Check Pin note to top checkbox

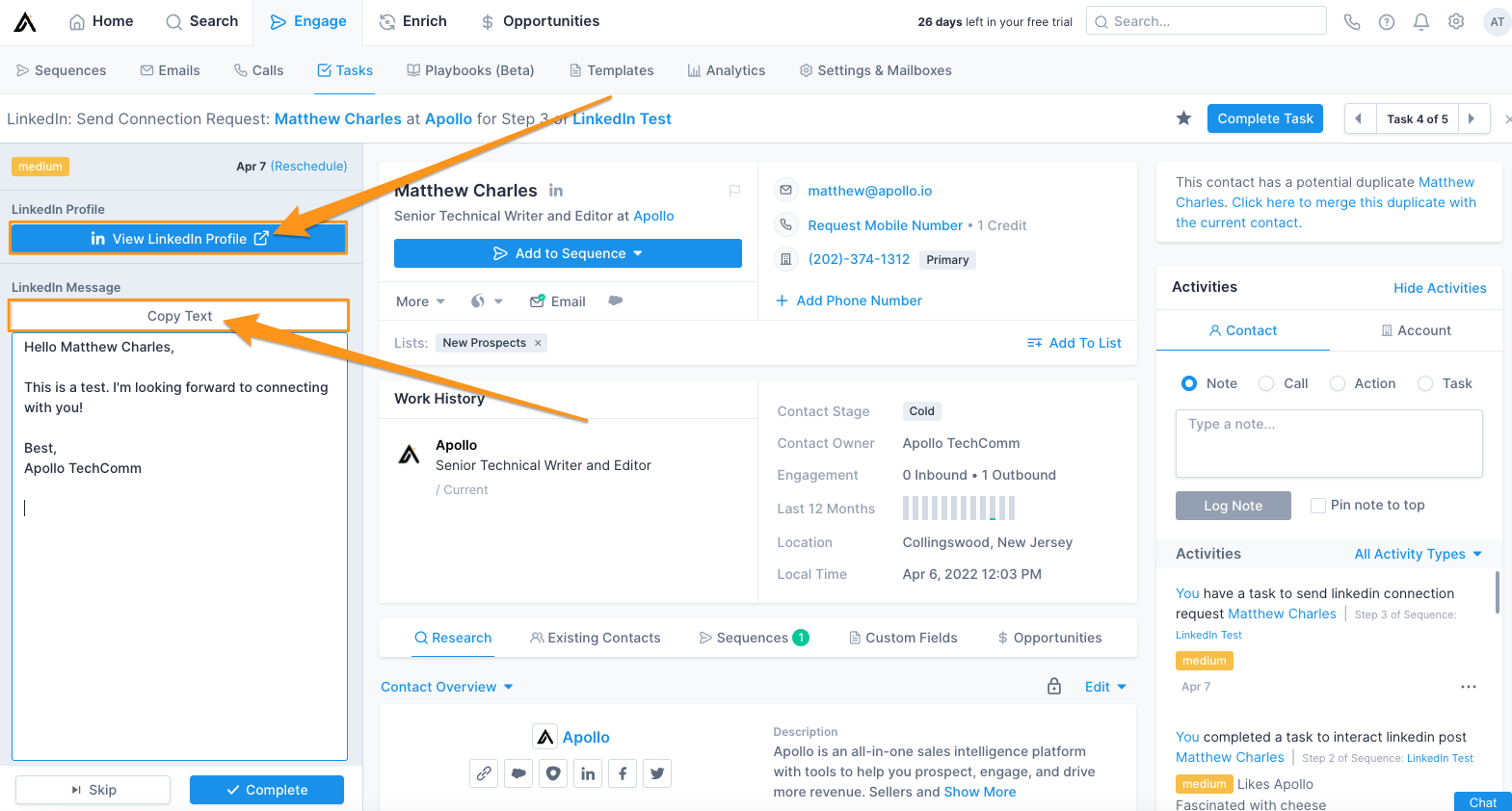[x=1318, y=506]
